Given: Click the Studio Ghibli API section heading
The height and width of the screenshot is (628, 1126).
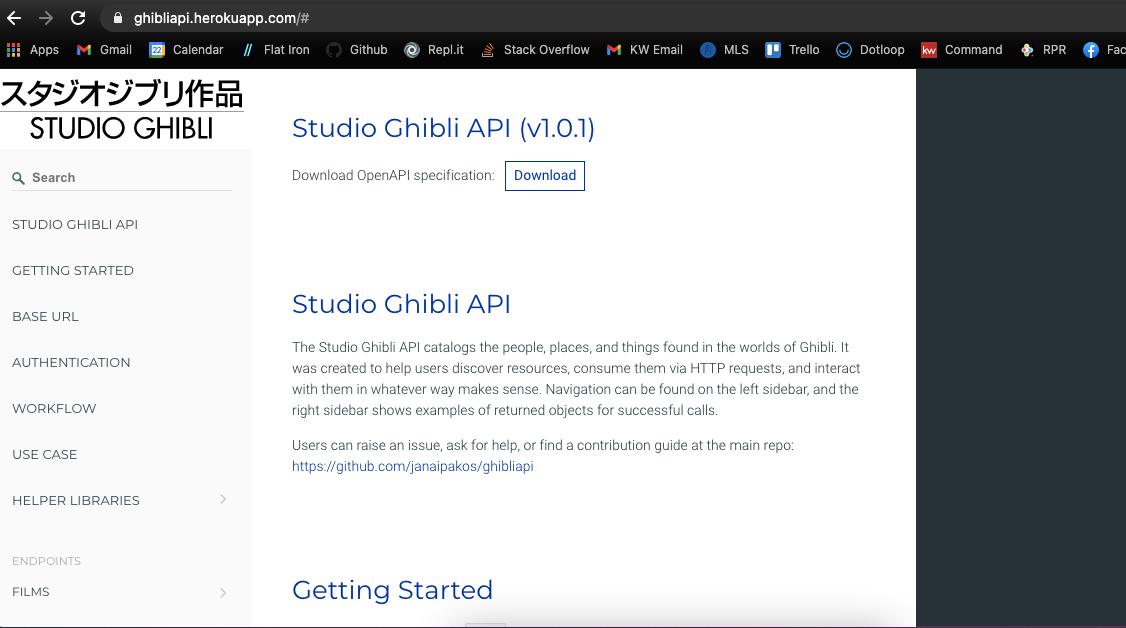Looking at the screenshot, I should pyautogui.click(x=401, y=304).
